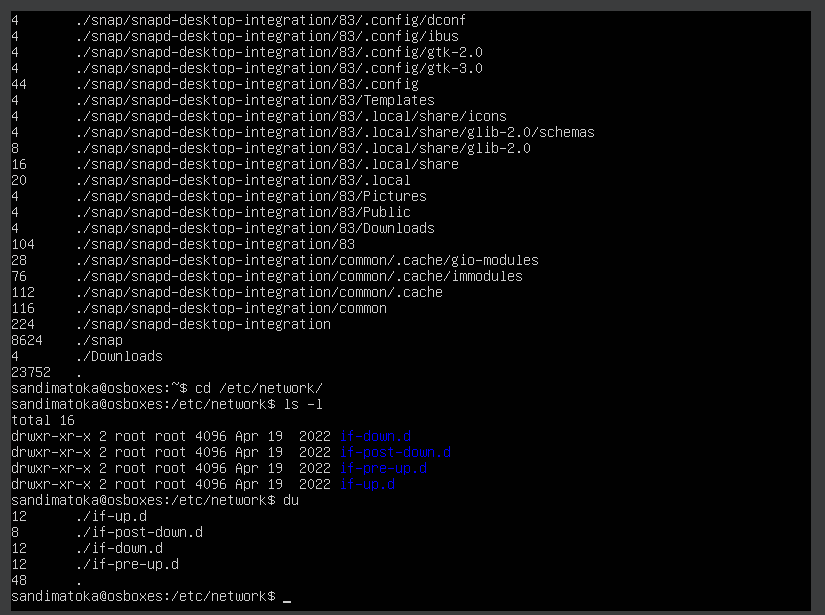The width and height of the screenshot is (825, 615).
Task: Click the path ending in glib-2.0/schemas
Action: tap(335, 132)
